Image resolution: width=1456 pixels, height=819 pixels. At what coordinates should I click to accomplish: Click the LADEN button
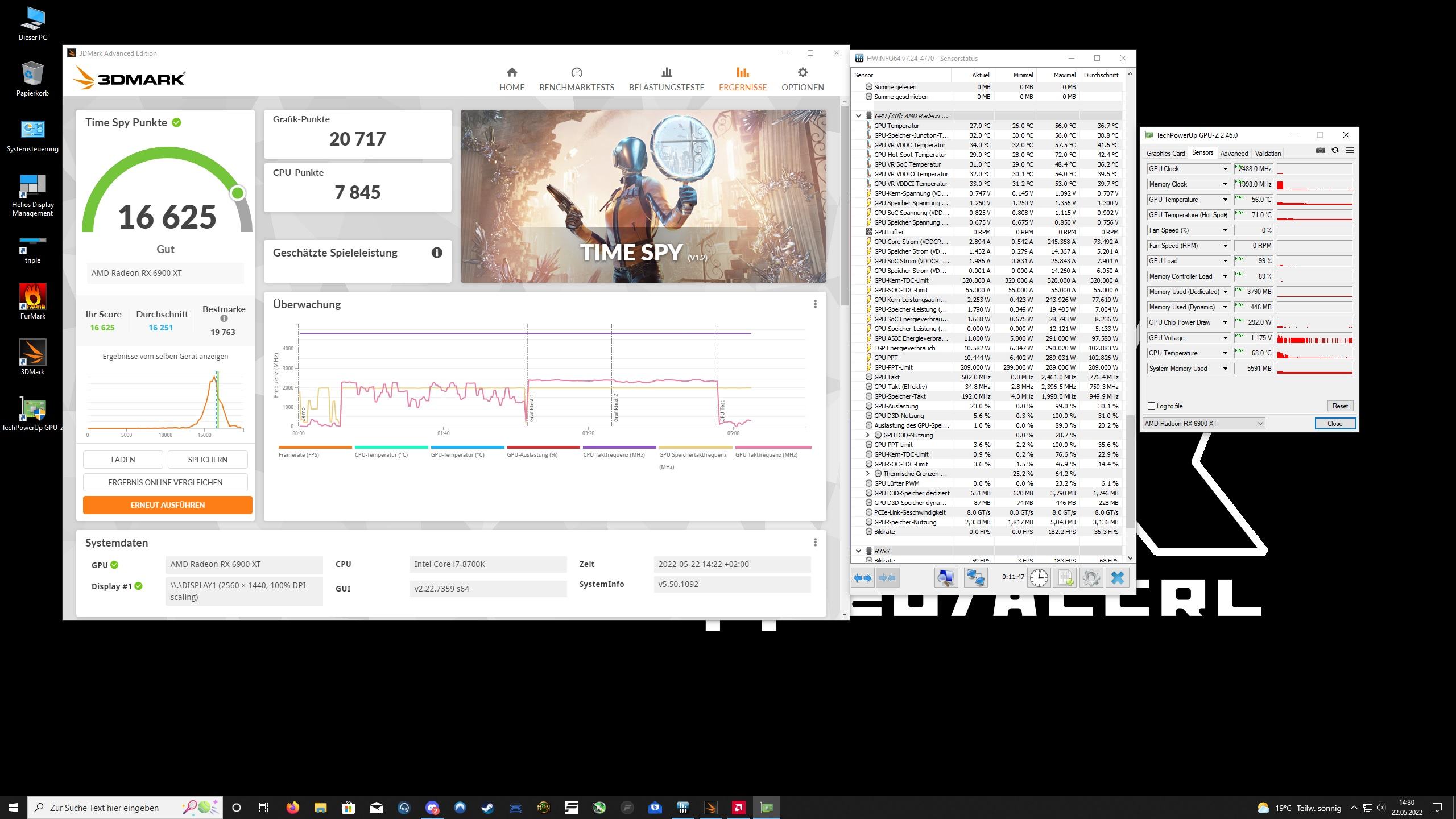[x=123, y=460]
